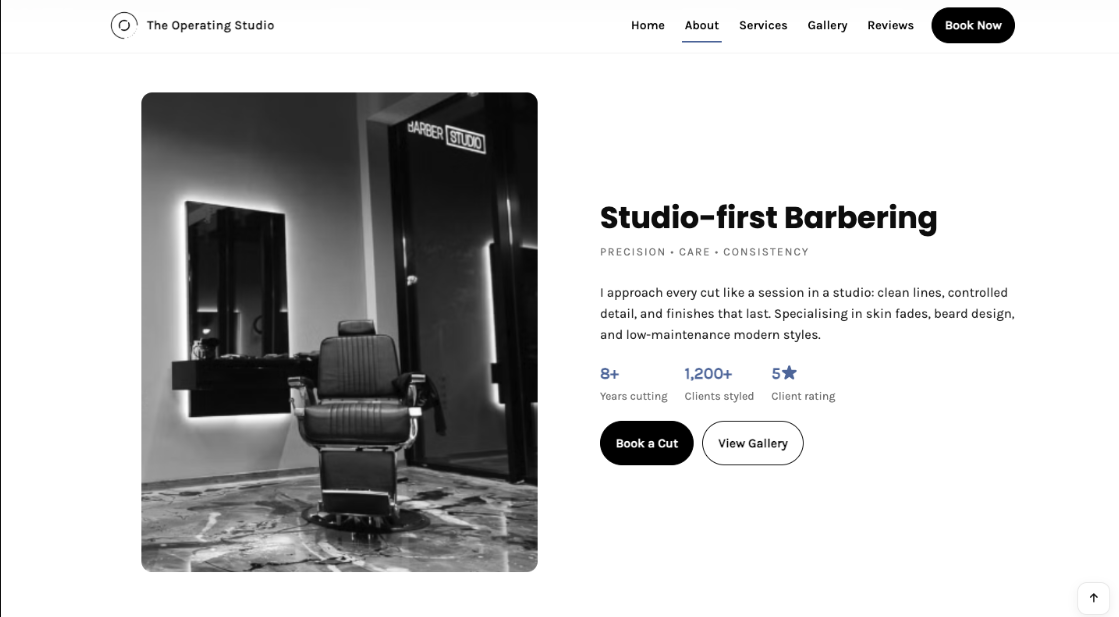Click the circular studio logo icon

click(x=123, y=25)
